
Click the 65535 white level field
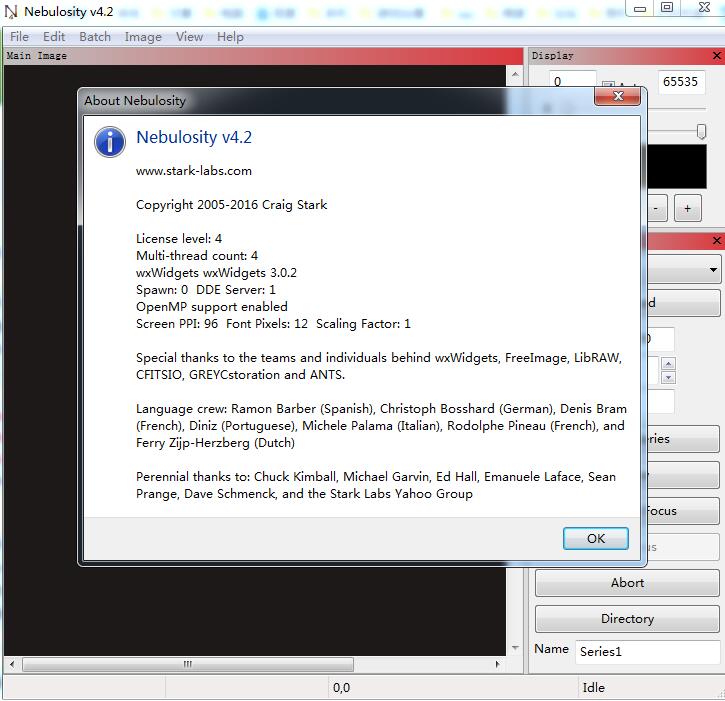coord(681,82)
